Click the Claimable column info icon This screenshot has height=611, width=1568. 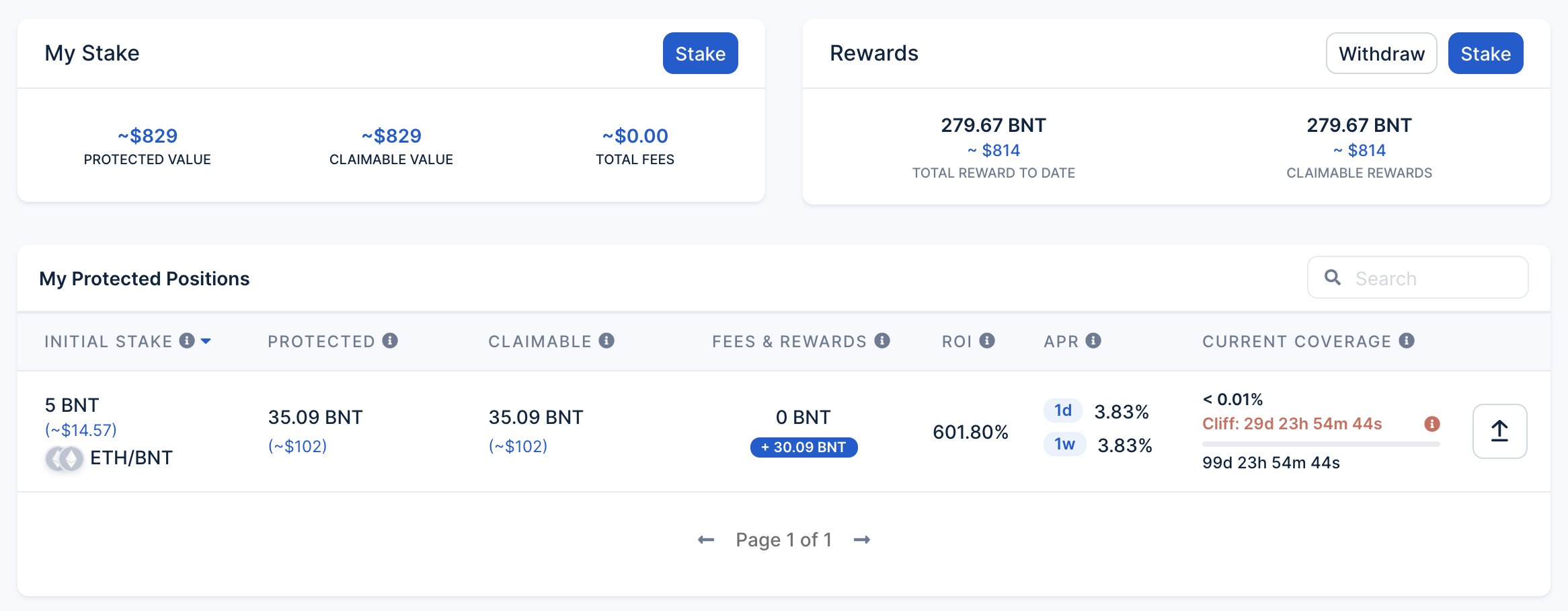tap(608, 340)
